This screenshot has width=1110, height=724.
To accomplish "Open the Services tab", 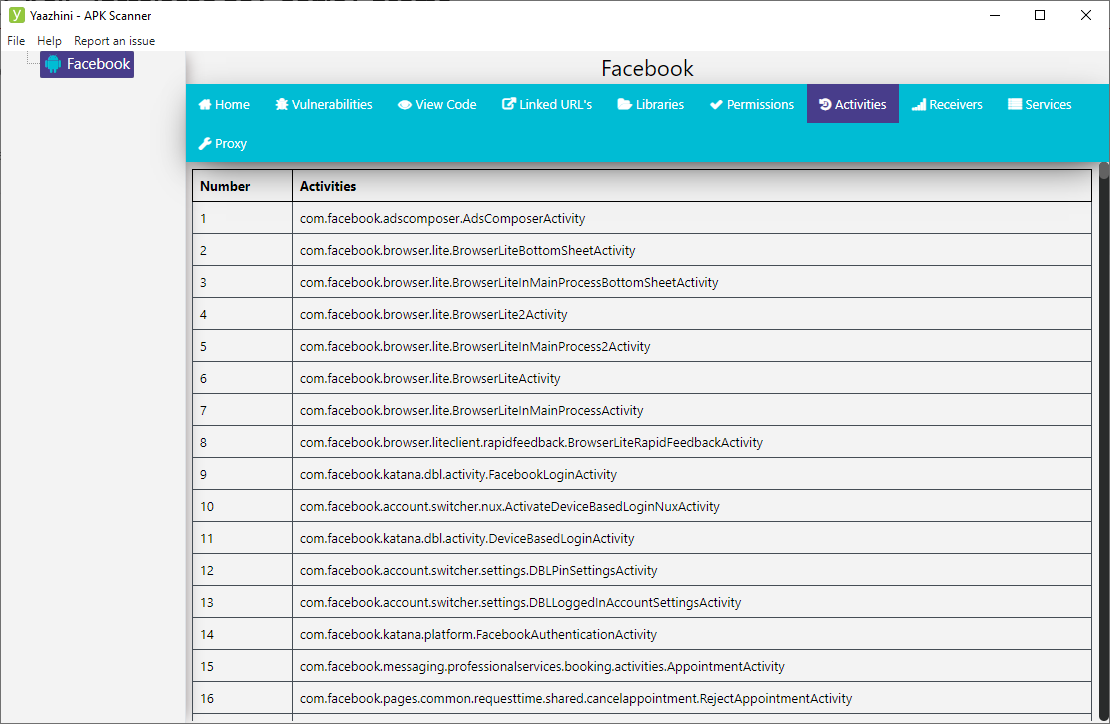I will click(1040, 104).
